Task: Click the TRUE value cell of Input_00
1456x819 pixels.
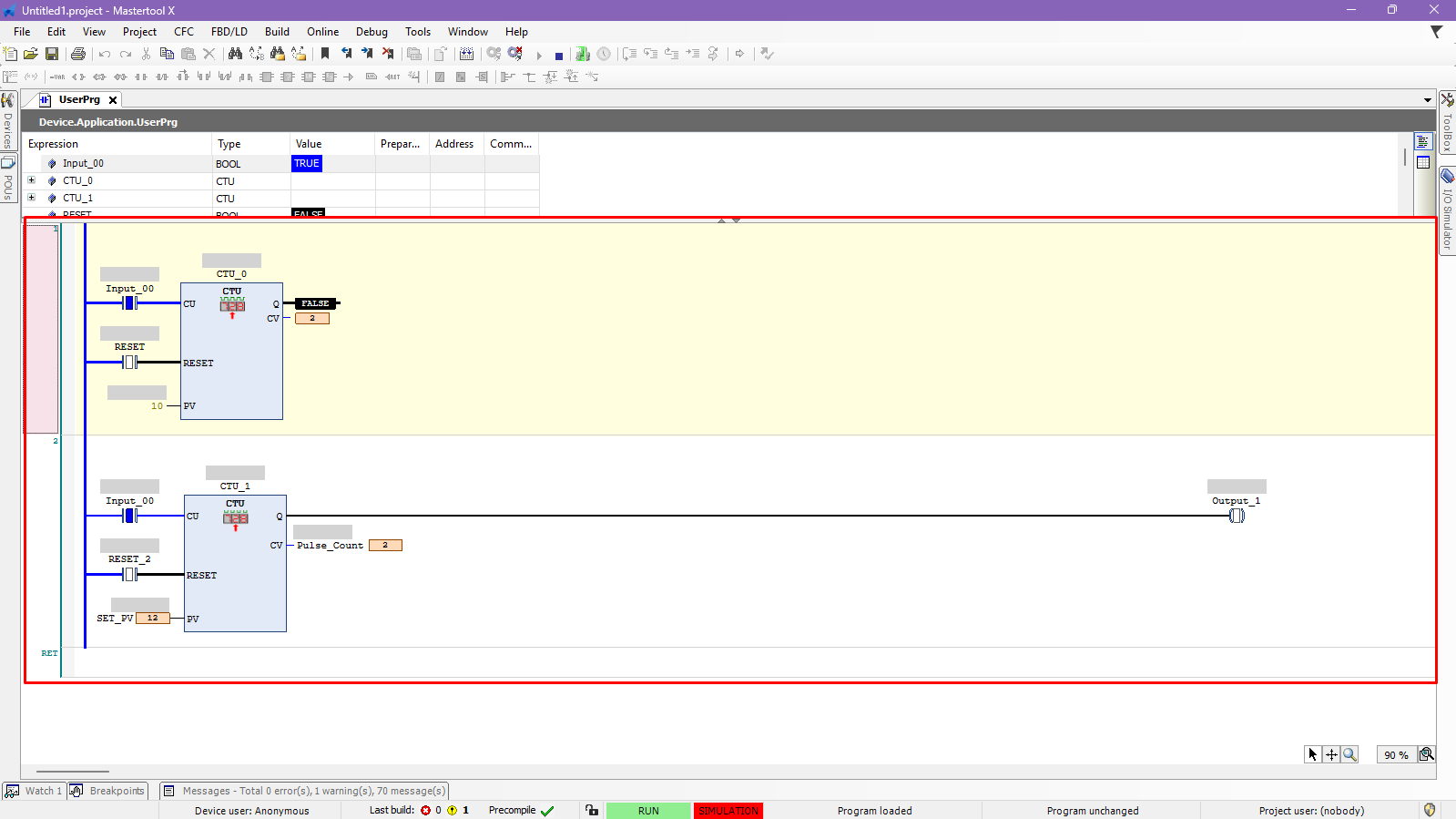Action: click(307, 164)
